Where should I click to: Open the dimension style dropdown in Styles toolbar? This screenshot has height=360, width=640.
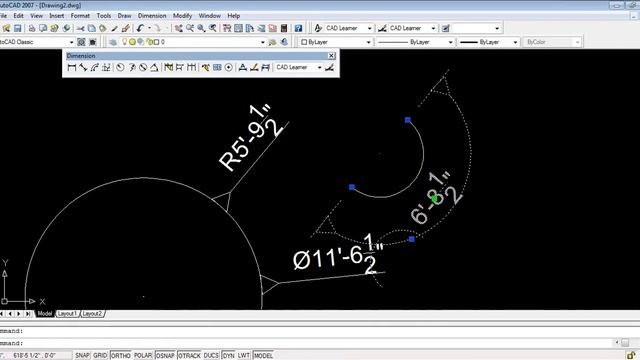433,28
